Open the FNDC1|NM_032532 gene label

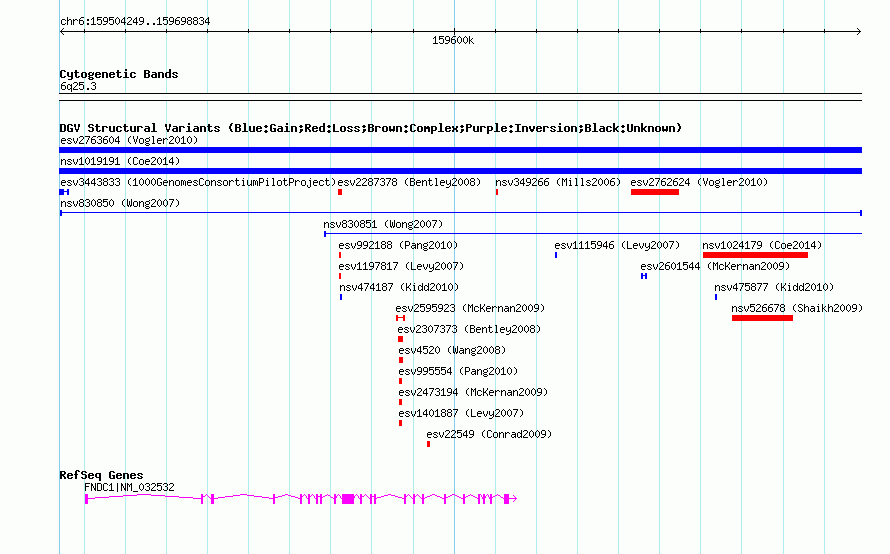click(129, 487)
